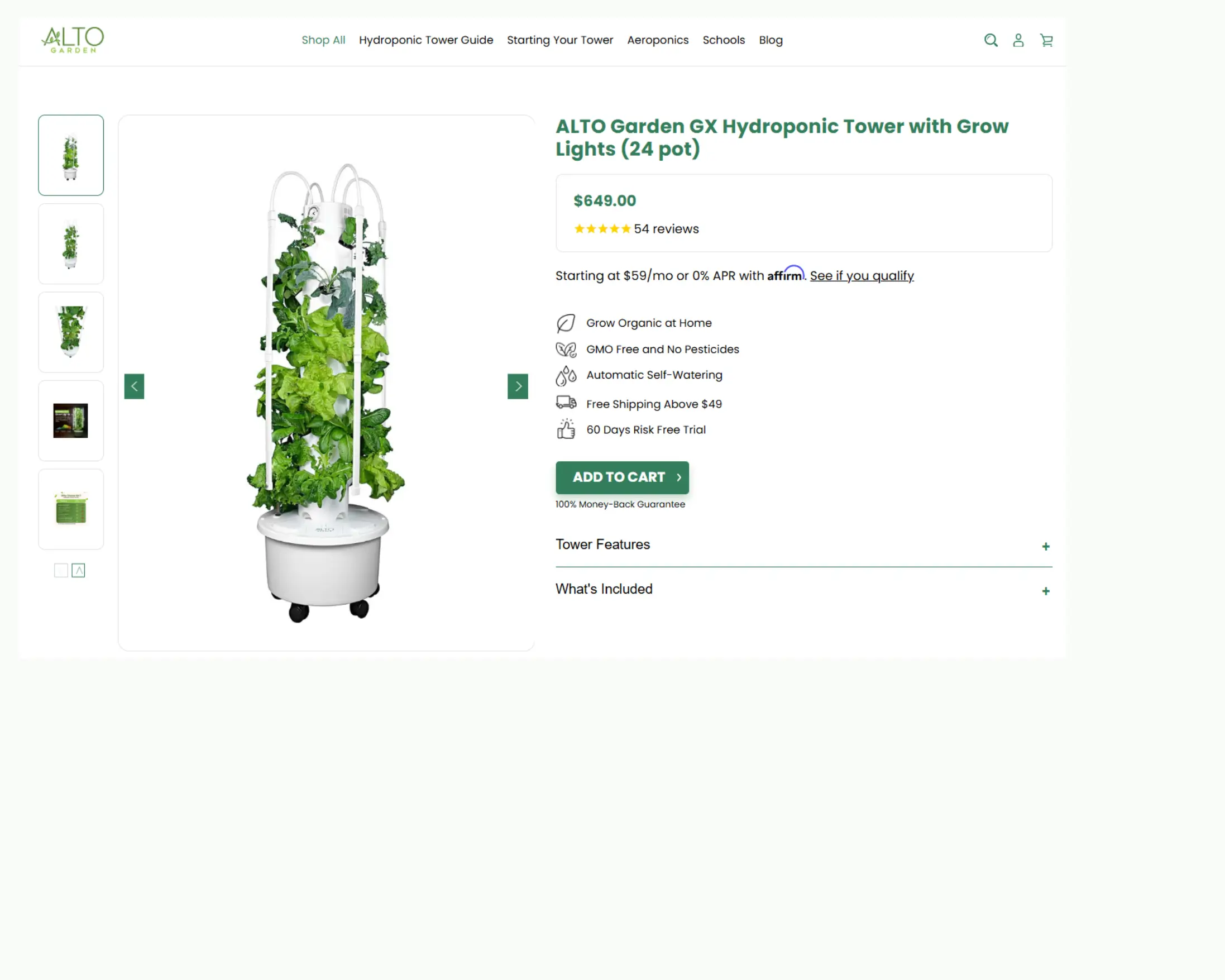Click plus sign beside Tower Features
This screenshot has height=980, width=1225.
click(x=1045, y=547)
